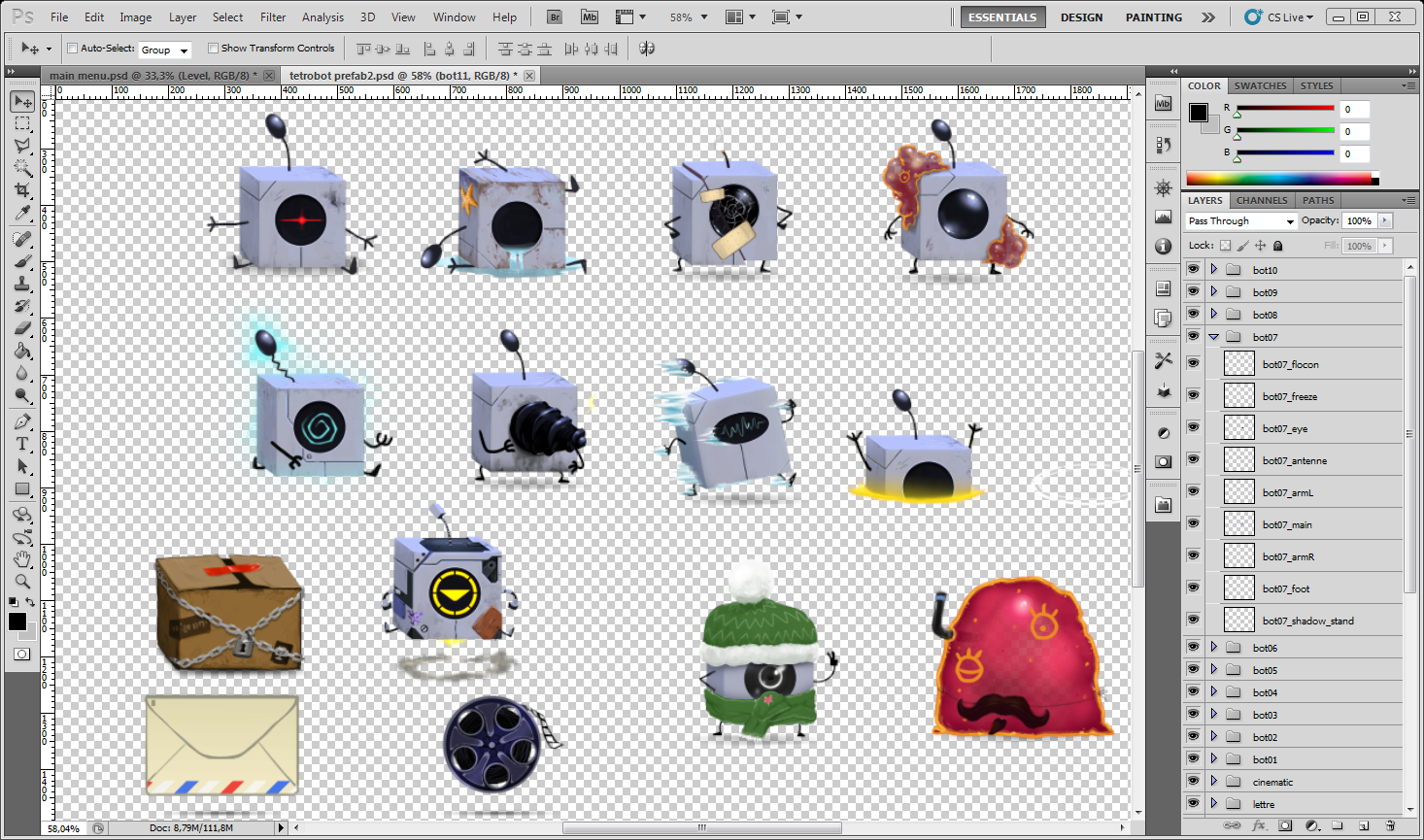Show more workspaces chevron
This screenshot has width=1424, height=840.
[x=1207, y=17]
